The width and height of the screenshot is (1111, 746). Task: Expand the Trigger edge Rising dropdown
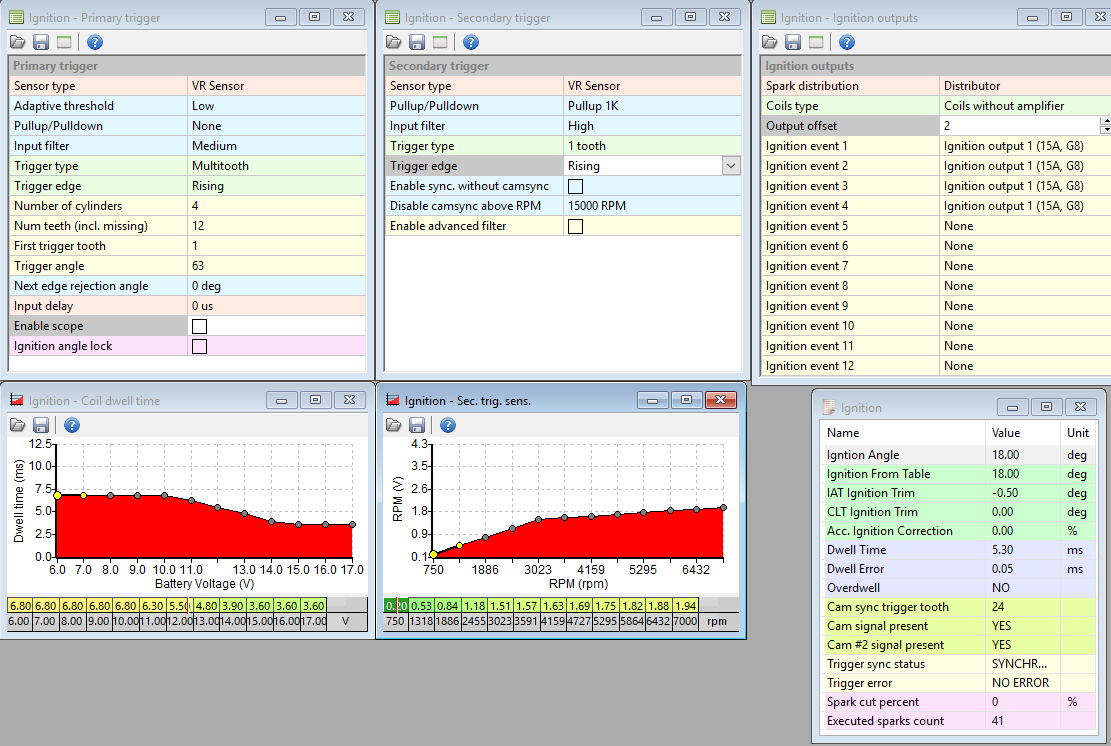pyautogui.click(x=731, y=166)
